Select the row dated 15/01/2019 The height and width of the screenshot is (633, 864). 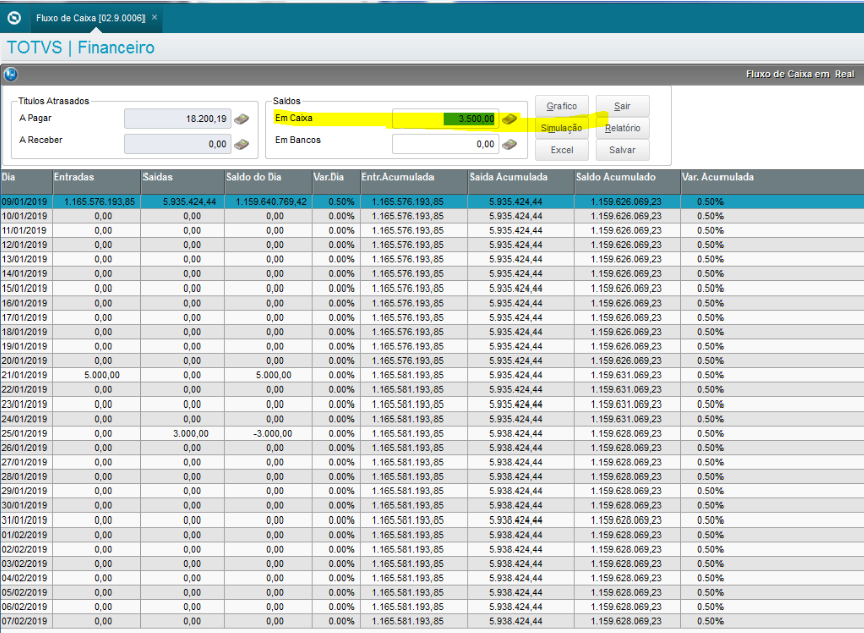pyautogui.click(x=432, y=288)
